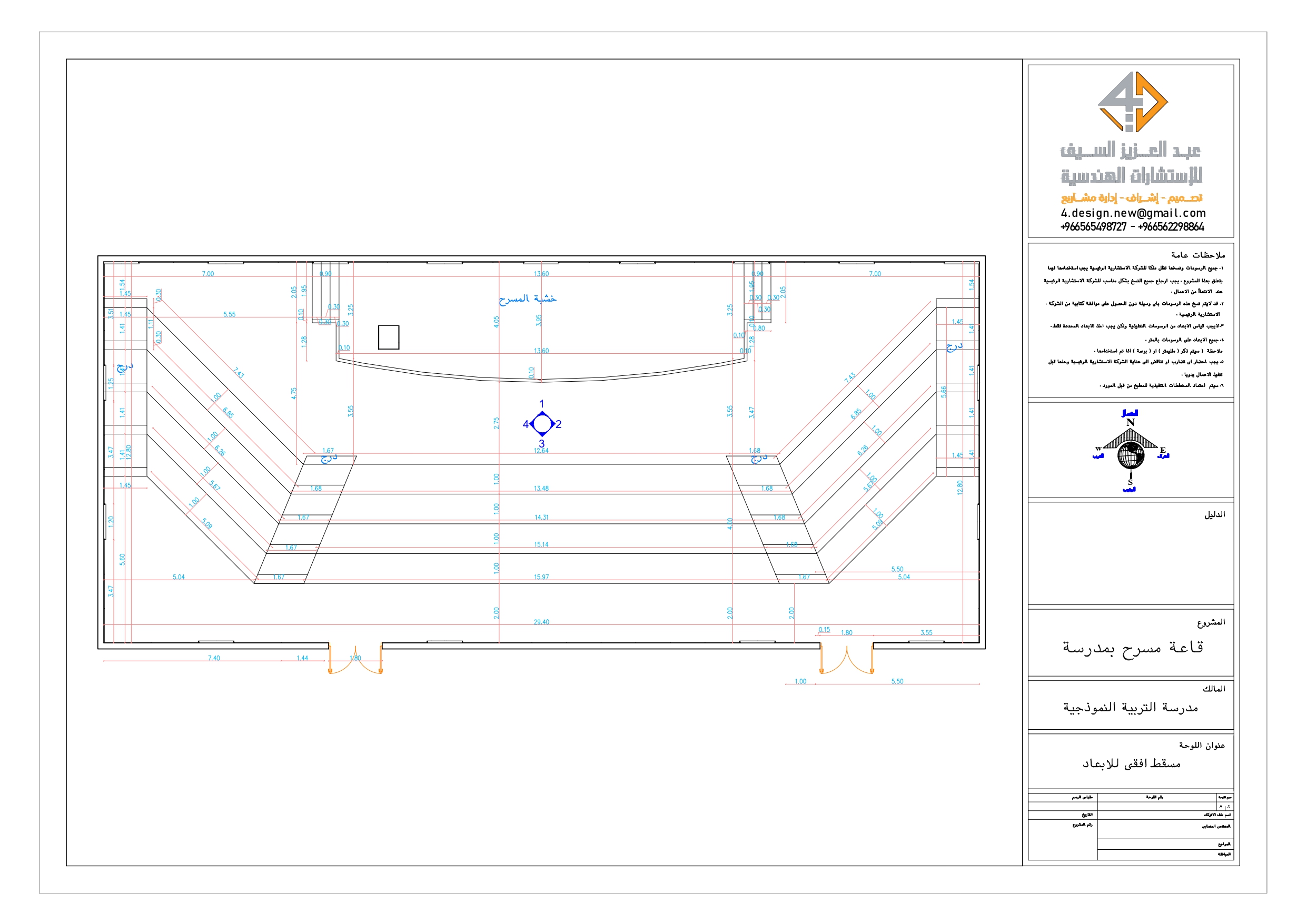
Task: Click the 4.00 vertical dimension
Action: [730, 524]
